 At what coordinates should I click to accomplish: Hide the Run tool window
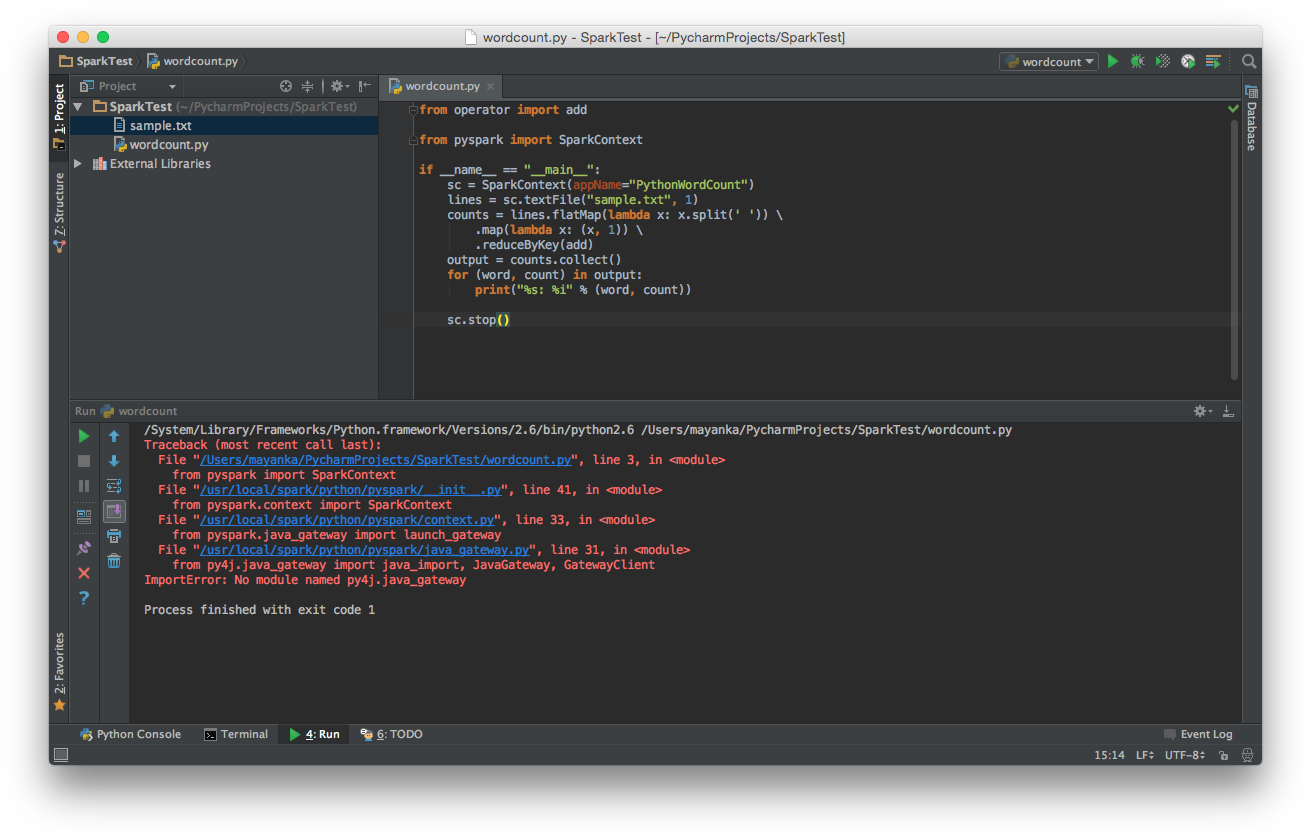(1228, 411)
